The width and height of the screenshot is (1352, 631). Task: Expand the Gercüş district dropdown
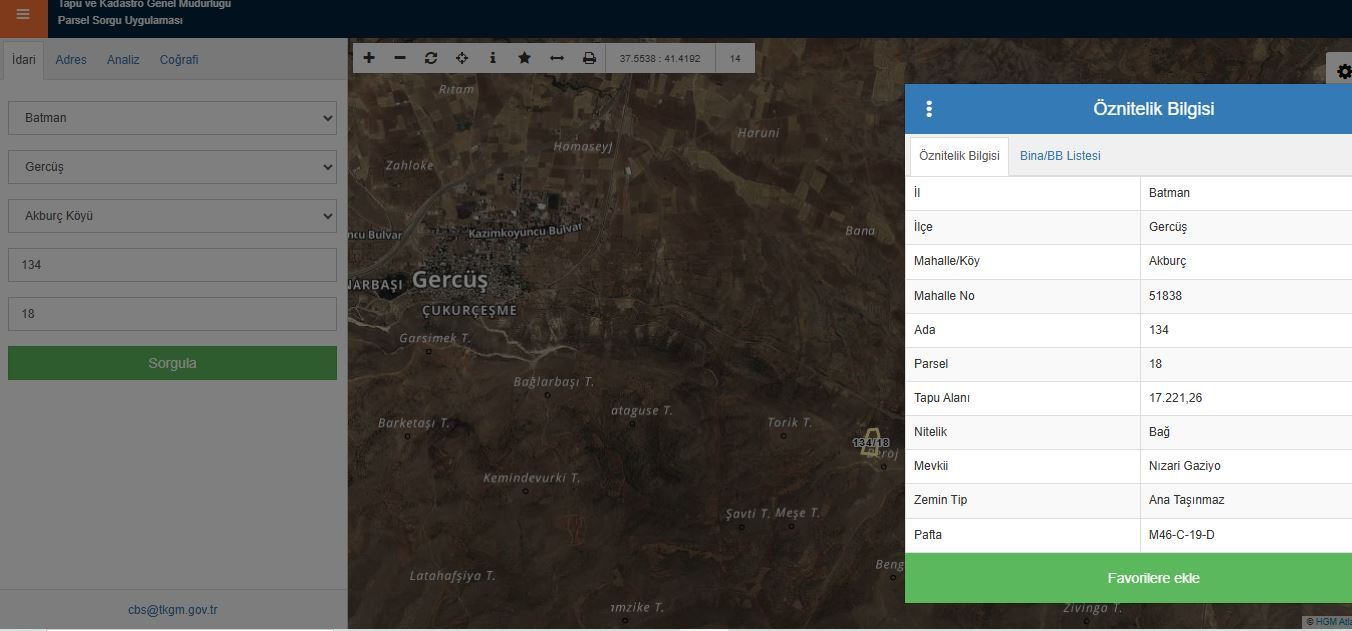[x=172, y=167]
